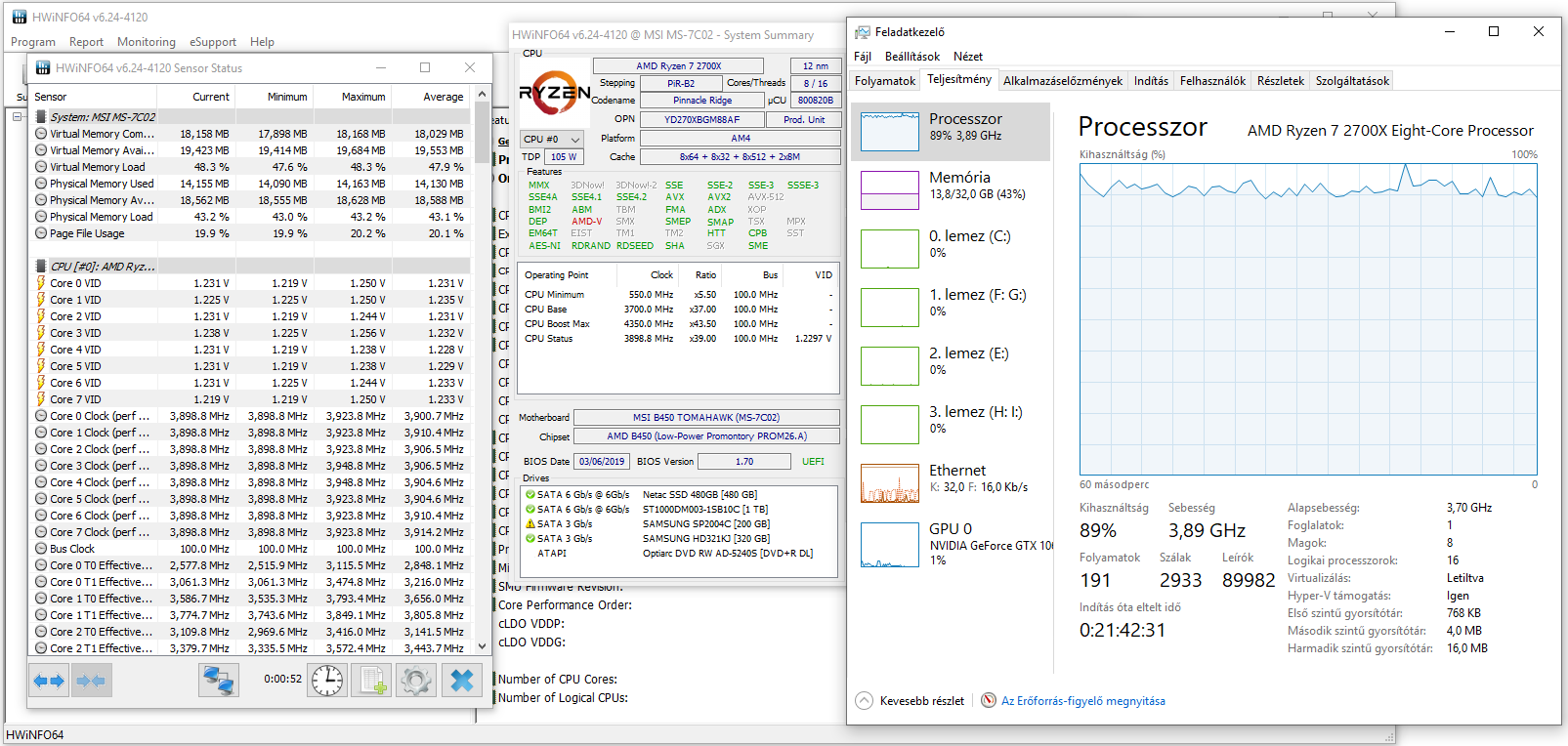Open the Report menu in HWiNFO64
The image size is (1568, 746).
pyautogui.click(x=86, y=42)
